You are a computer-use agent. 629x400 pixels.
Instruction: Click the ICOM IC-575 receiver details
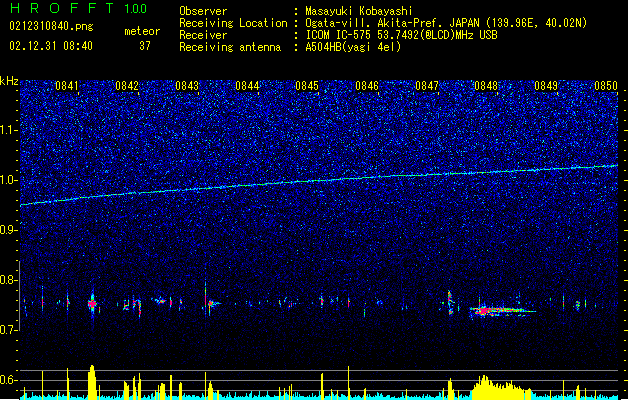(402, 35)
